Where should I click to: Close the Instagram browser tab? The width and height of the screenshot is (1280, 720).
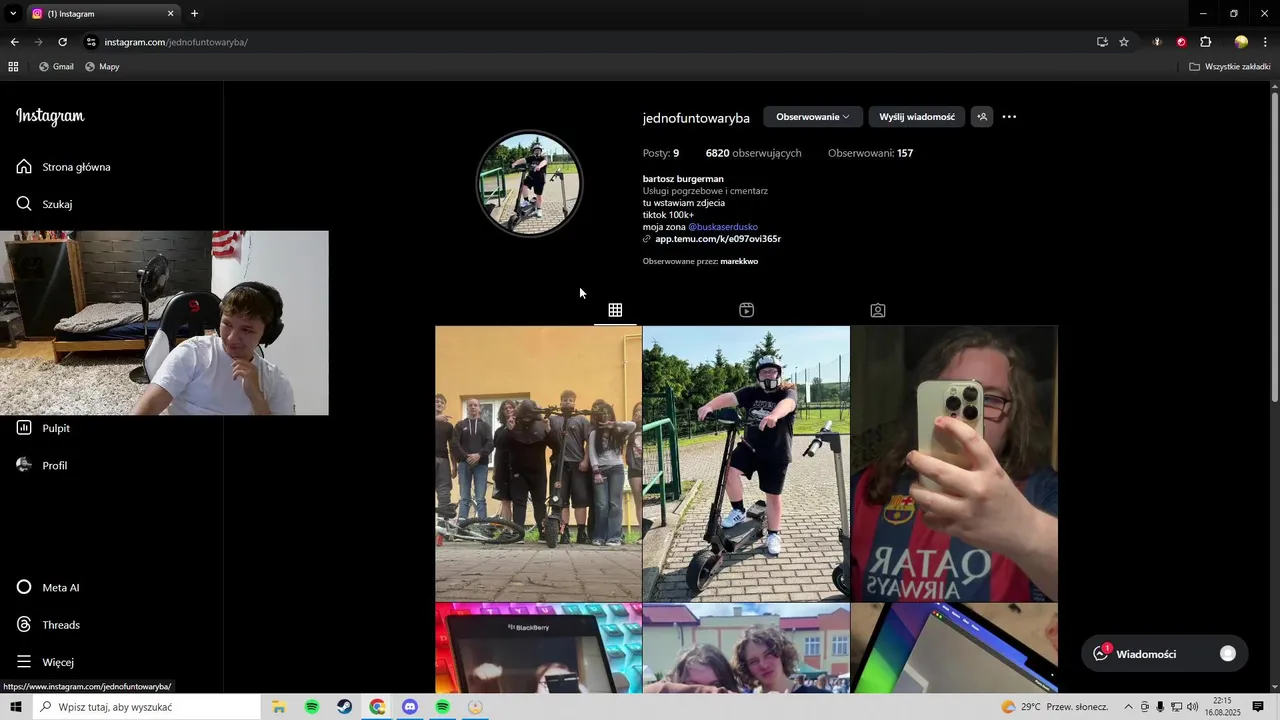170,14
